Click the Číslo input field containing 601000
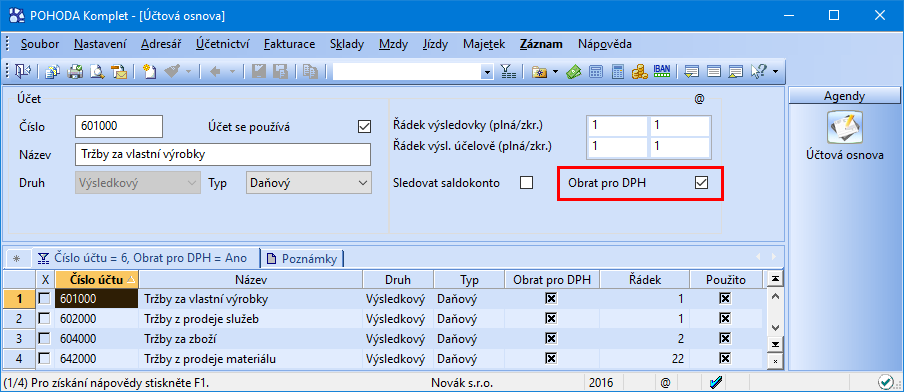Image resolution: width=904 pixels, height=392 pixels. click(x=119, y=126)
